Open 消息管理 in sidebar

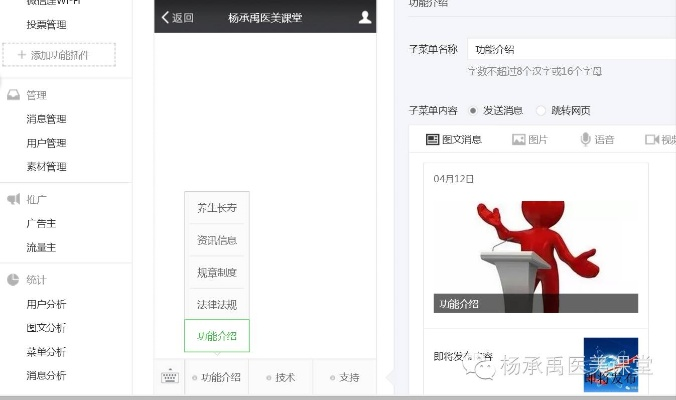tap(46, 119)
